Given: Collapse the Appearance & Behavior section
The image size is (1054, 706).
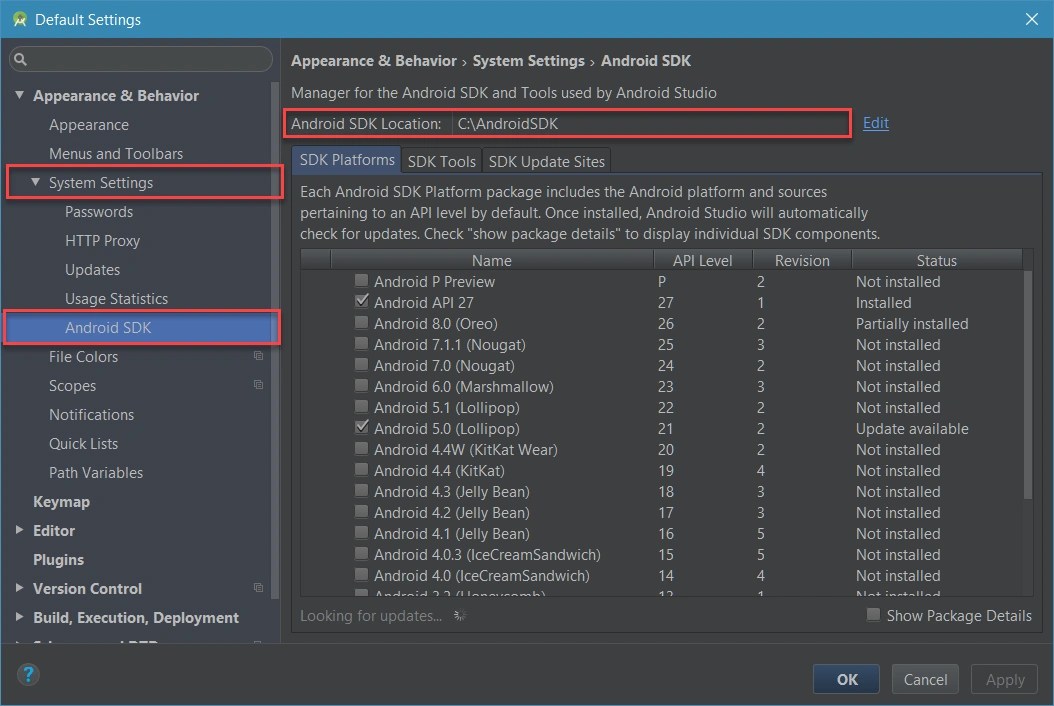Looking at the screenshot, I should click(21, 95).
